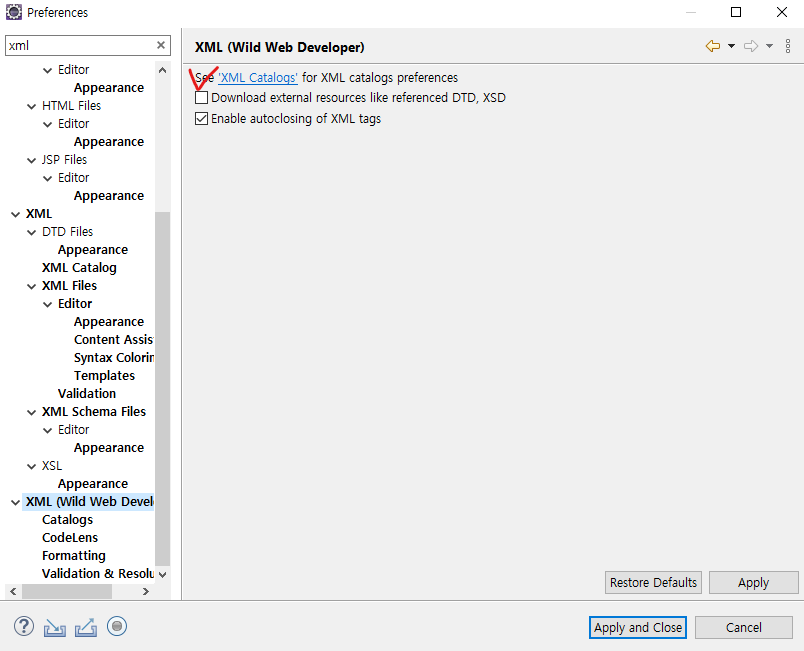The width and height of the screenshot is (804, 651).
Task: Open back navigation history dropdown
Action: pos(731,46)
